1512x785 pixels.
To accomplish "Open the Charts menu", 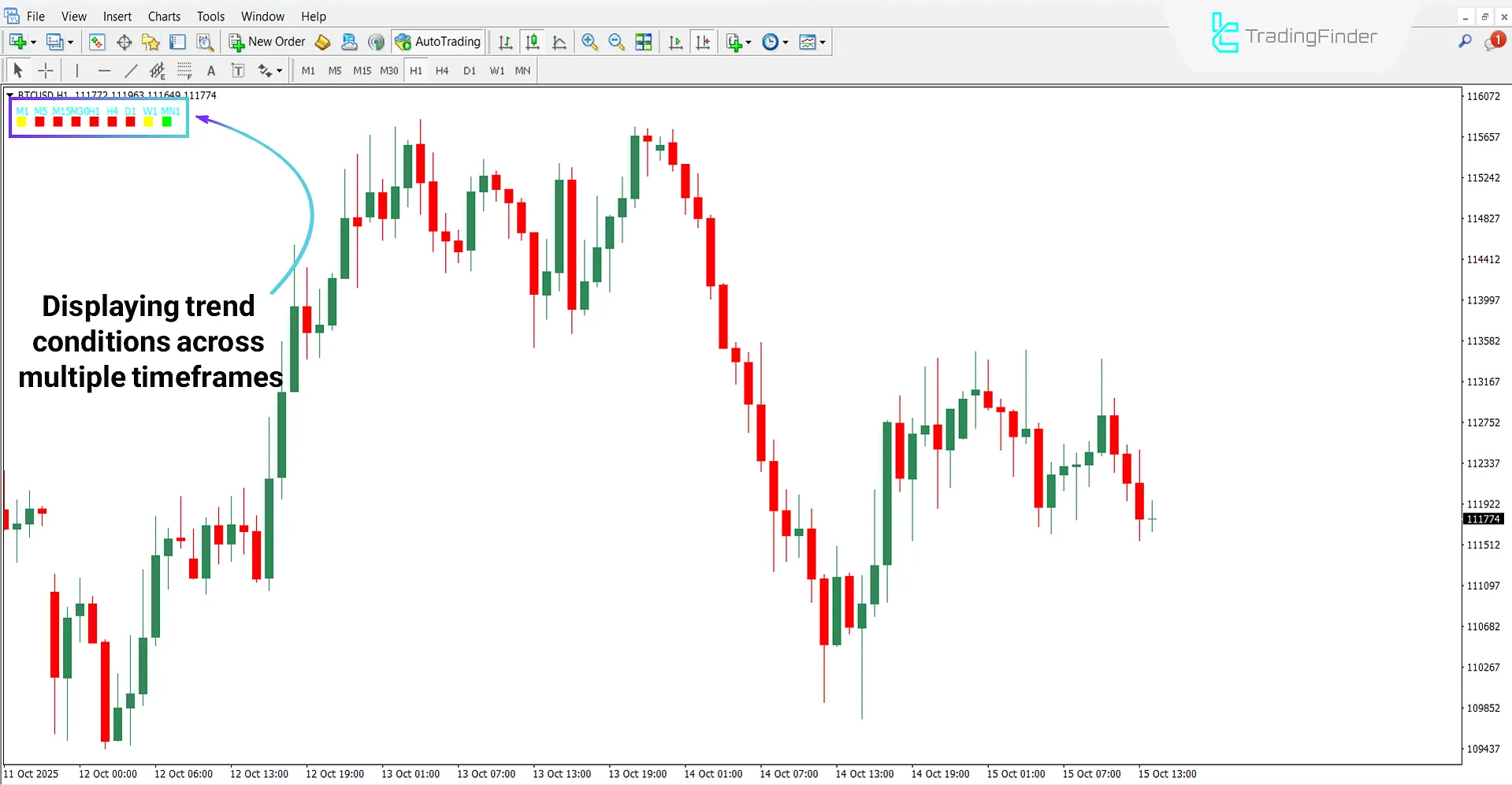I will [x=163, y=16].
